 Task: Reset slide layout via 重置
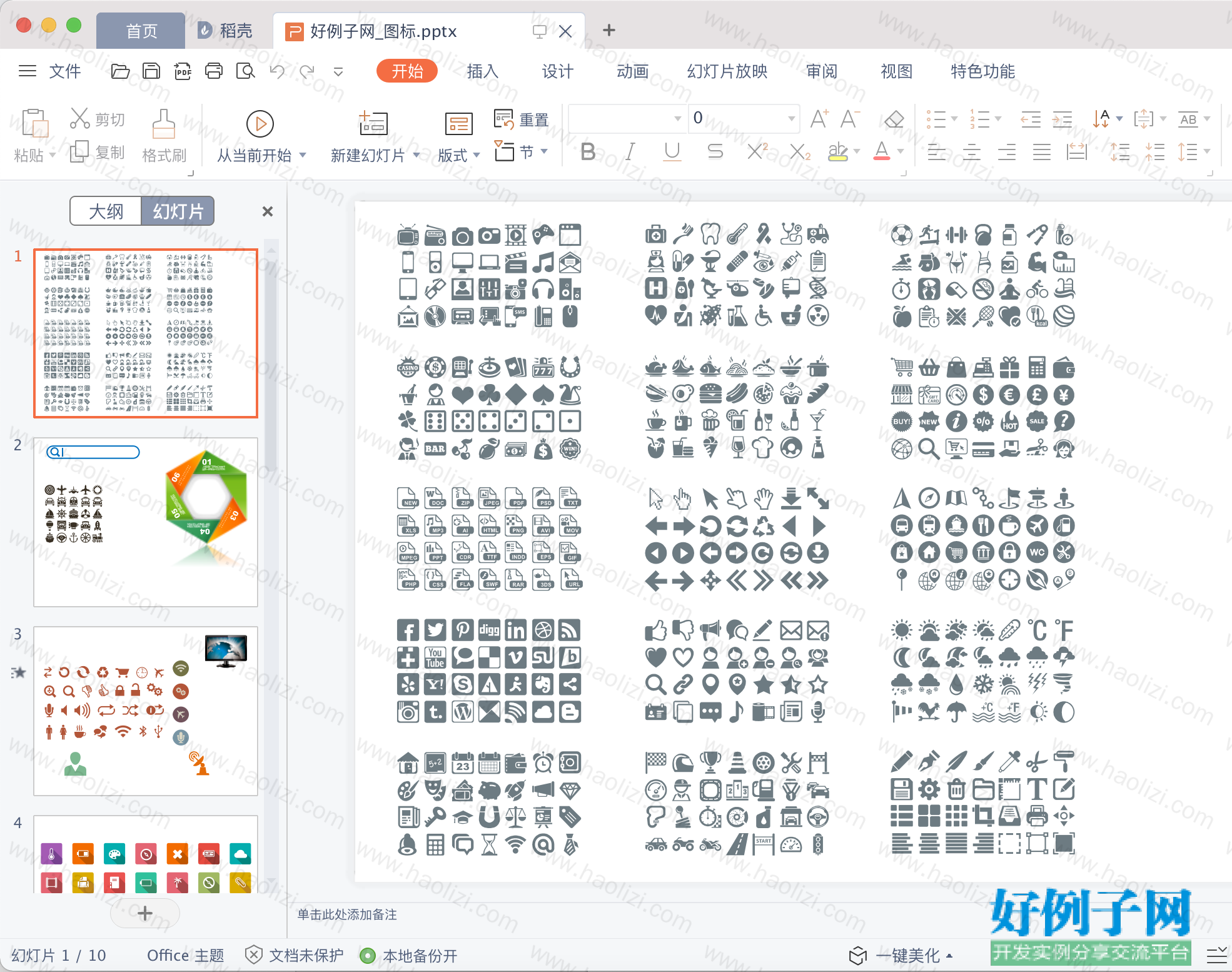click(521, 119)
